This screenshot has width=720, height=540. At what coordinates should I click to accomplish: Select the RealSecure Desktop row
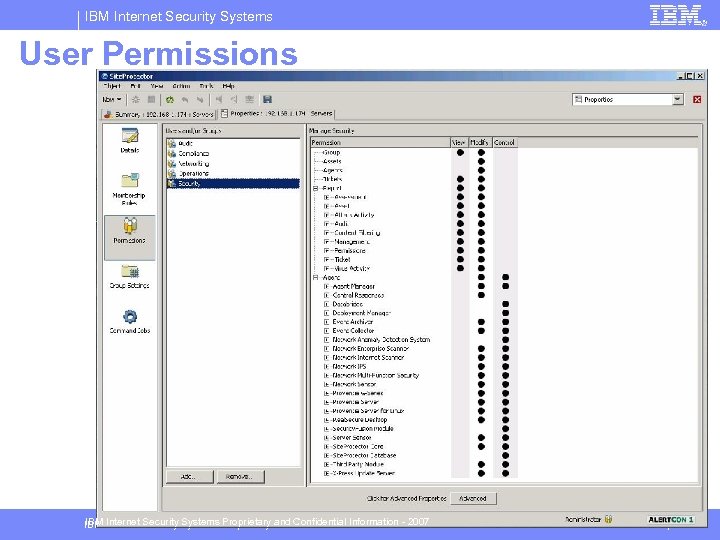[360, 420]
